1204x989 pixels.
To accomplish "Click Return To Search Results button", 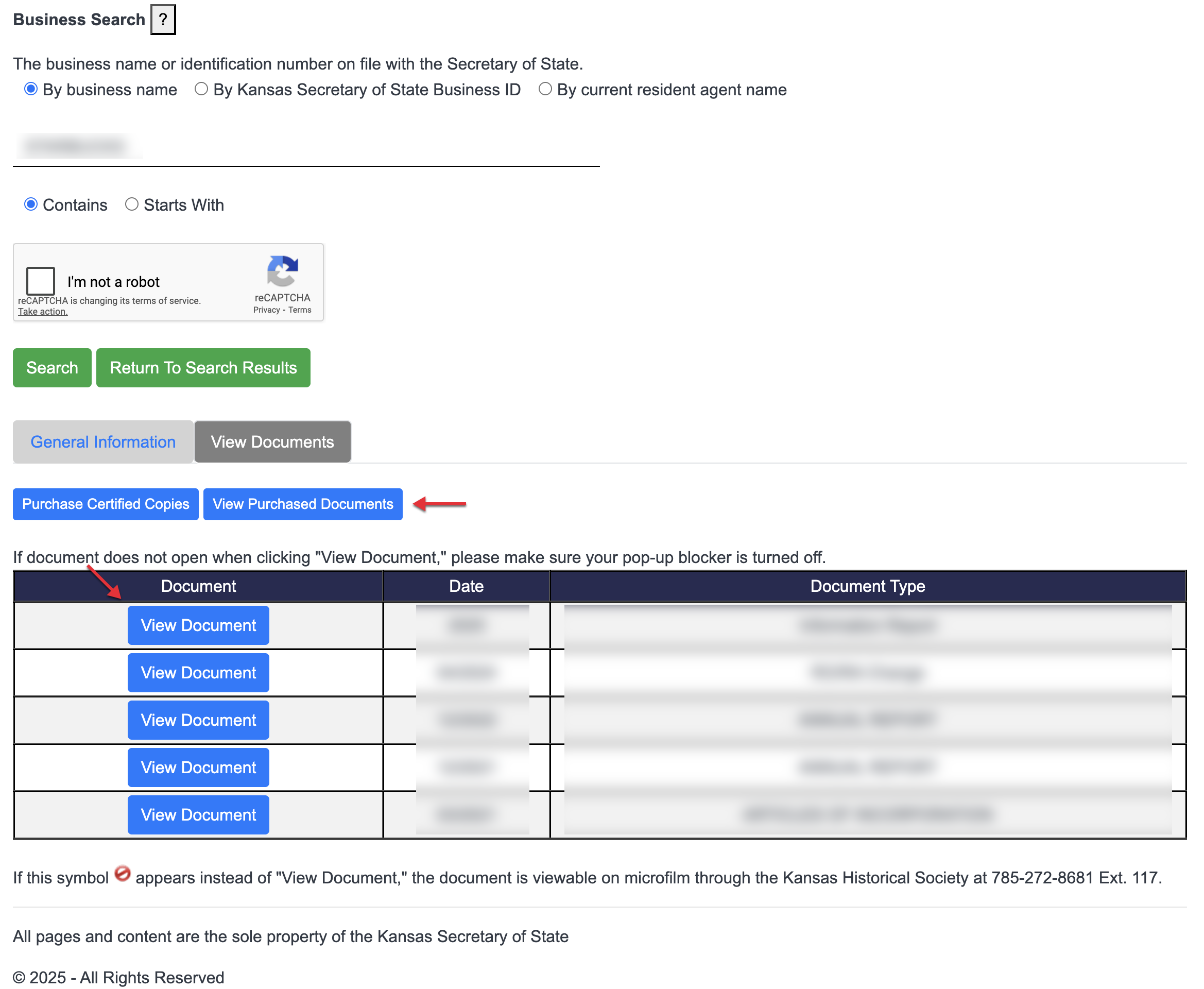I will pos(203,368).
